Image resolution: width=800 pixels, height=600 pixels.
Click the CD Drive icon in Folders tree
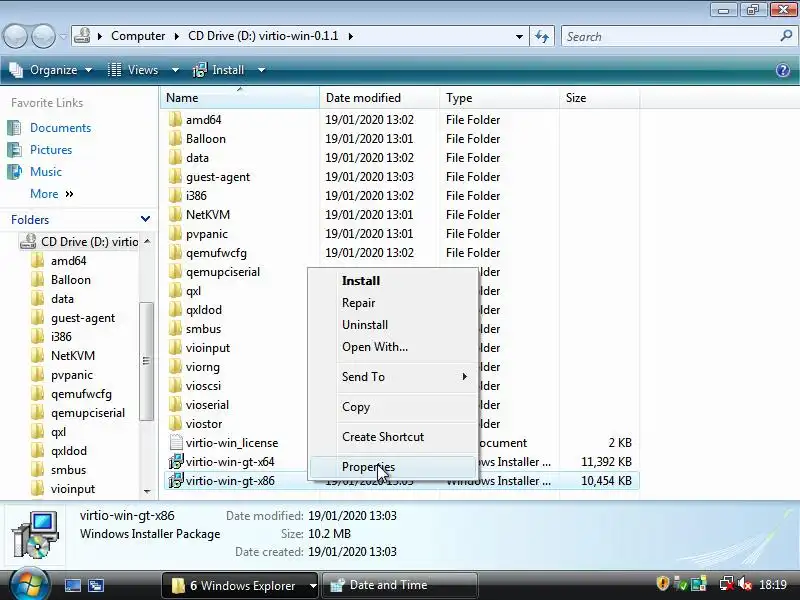click(x=28, y=241)
